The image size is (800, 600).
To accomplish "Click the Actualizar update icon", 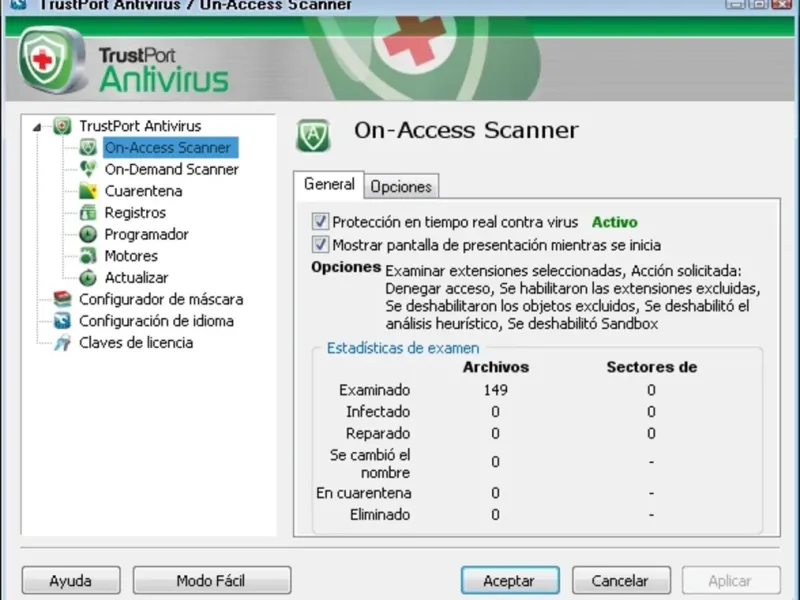I will [x=88, y=278].
